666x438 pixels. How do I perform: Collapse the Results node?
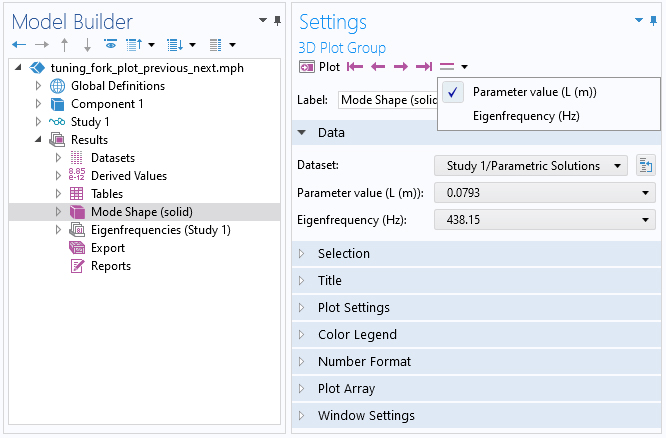[38, 140]
